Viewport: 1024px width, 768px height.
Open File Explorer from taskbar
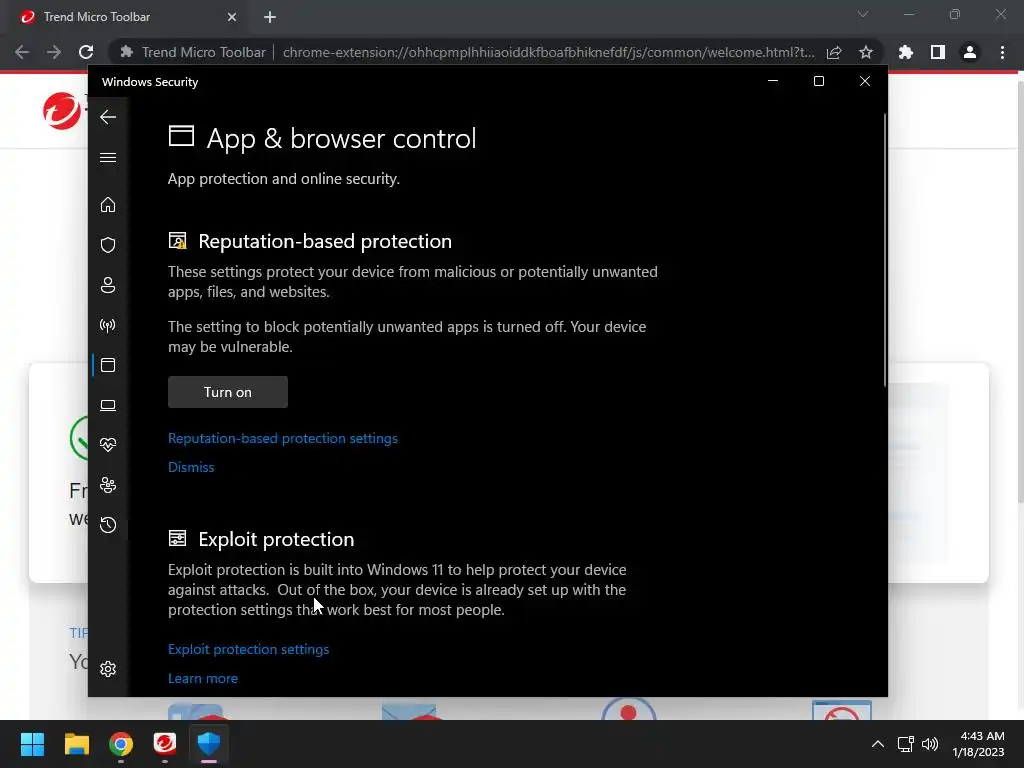(x=76, y=744)
